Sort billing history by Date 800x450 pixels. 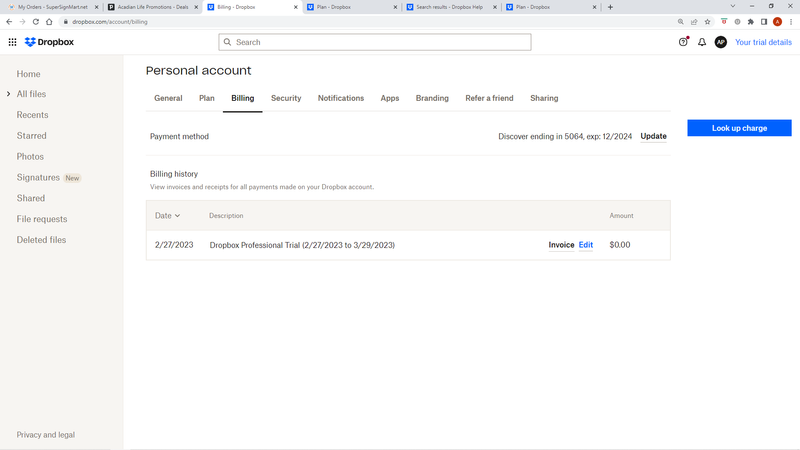coord(167,216)
